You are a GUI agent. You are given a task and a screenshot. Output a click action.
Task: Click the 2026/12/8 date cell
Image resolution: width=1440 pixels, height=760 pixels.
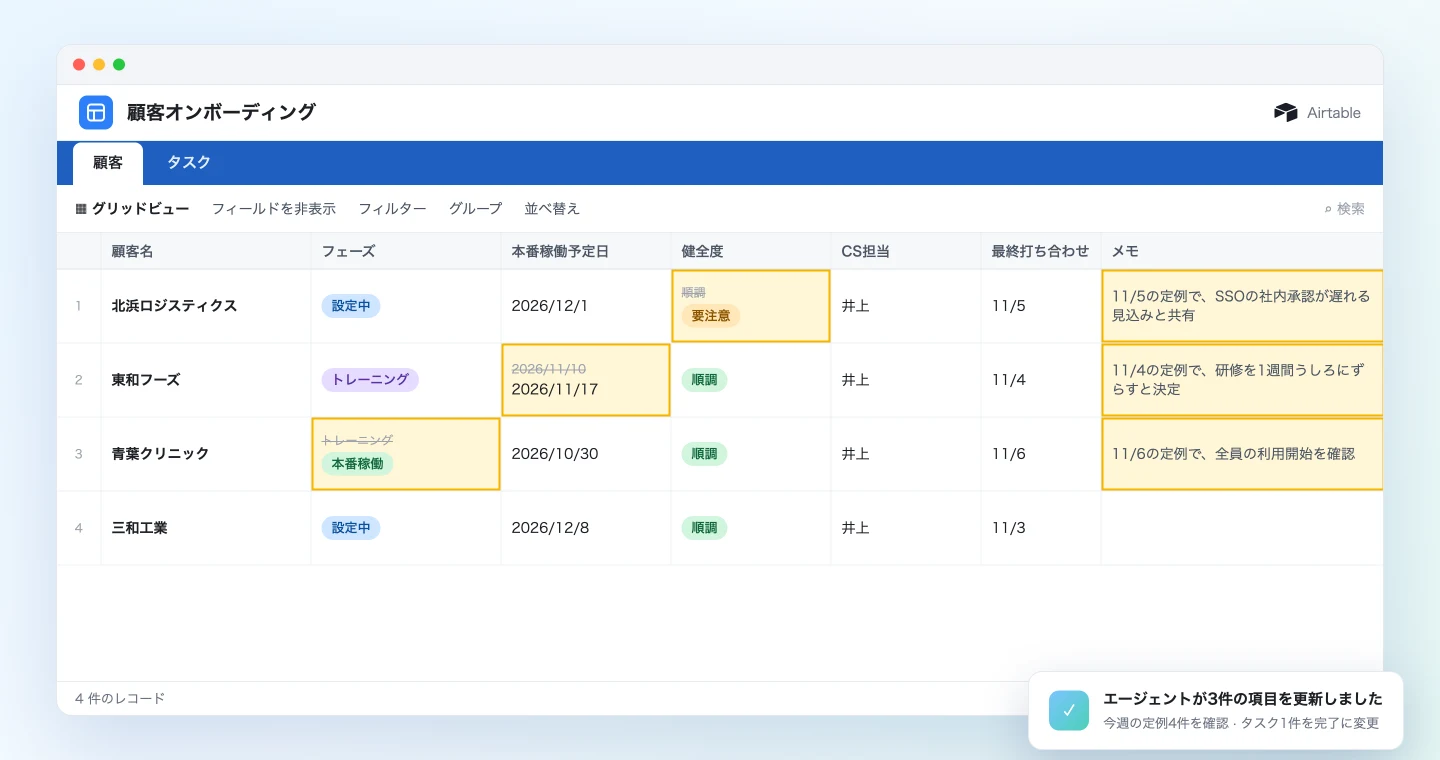coord(586,528)
